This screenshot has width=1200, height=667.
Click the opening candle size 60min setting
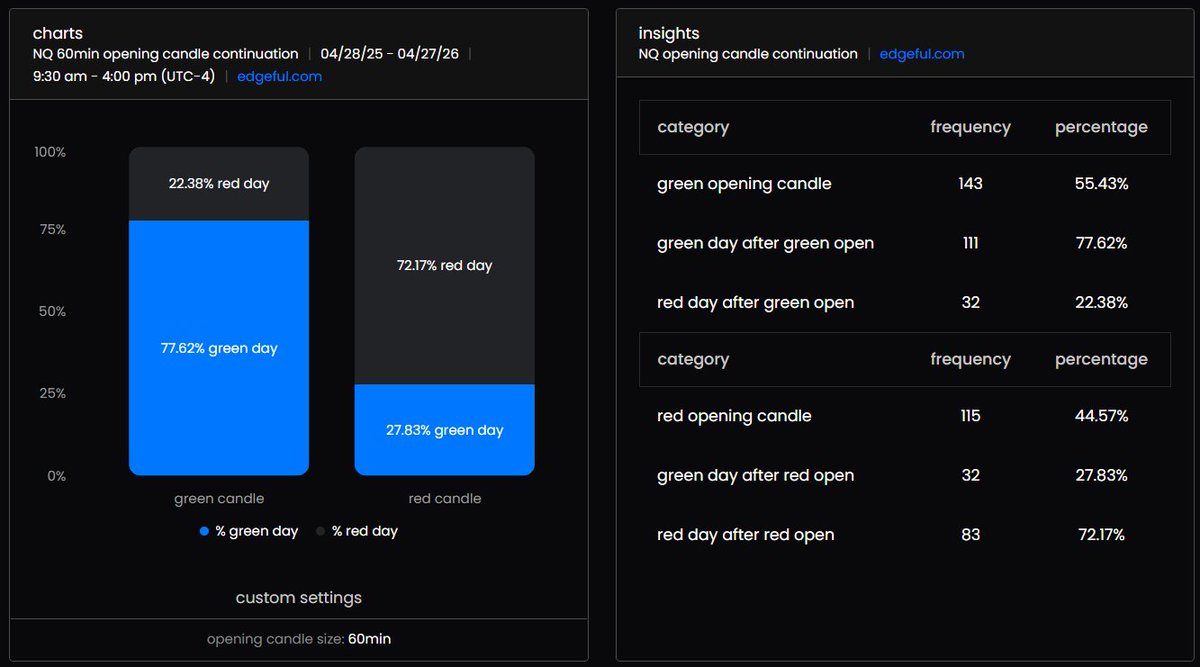click(299, 638)
